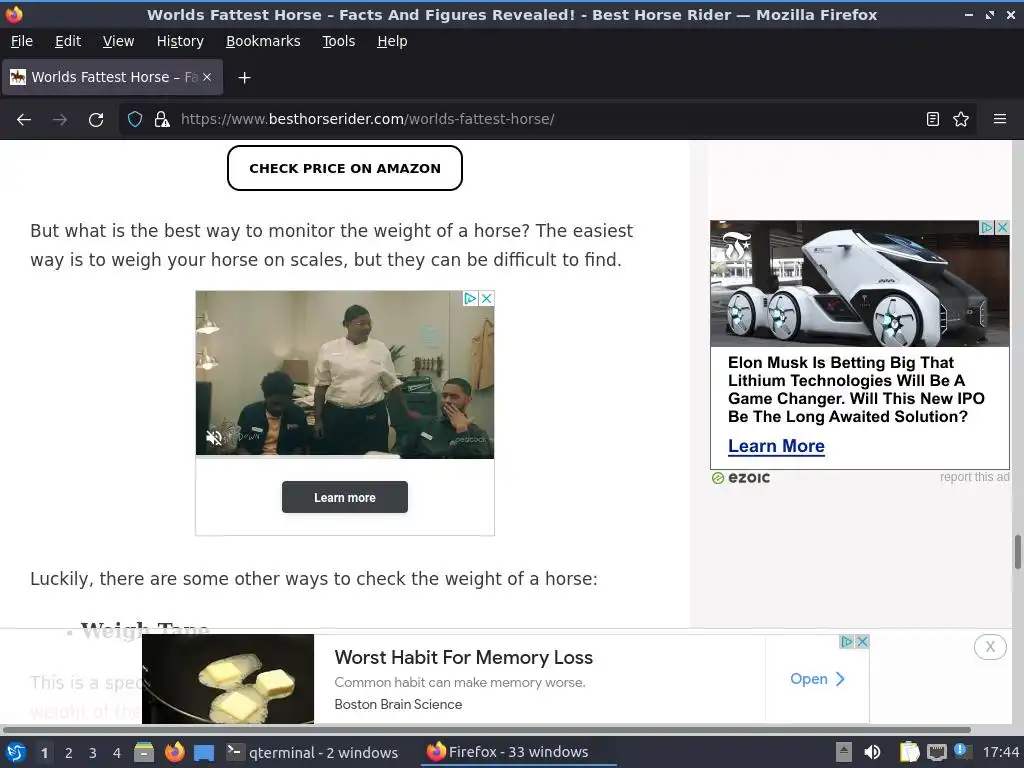Open a new tab with plus button
The image size is (1024, 768).
pyautogui.click(x=244, y=78)
